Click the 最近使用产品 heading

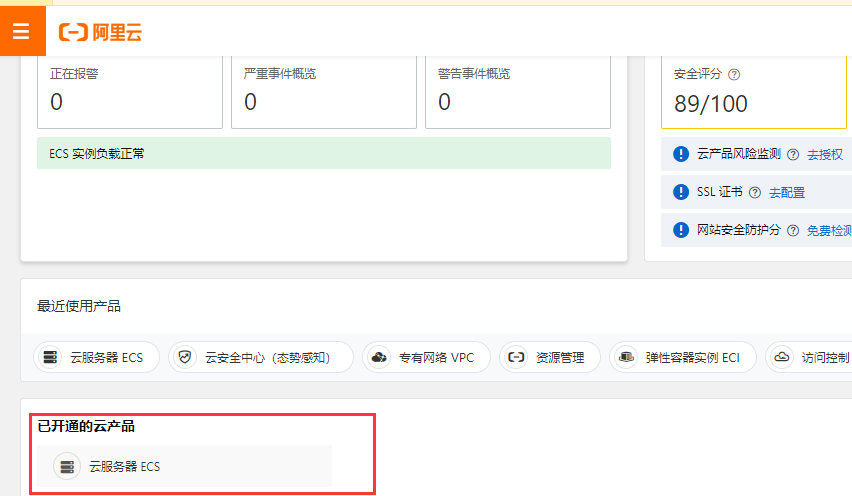79,306
